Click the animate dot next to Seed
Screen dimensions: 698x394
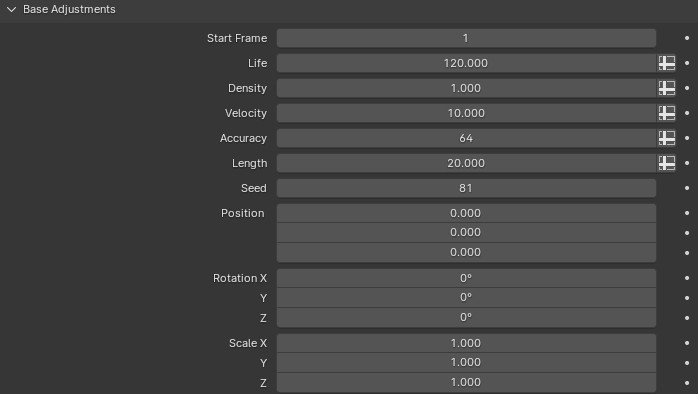click(687, 188)
